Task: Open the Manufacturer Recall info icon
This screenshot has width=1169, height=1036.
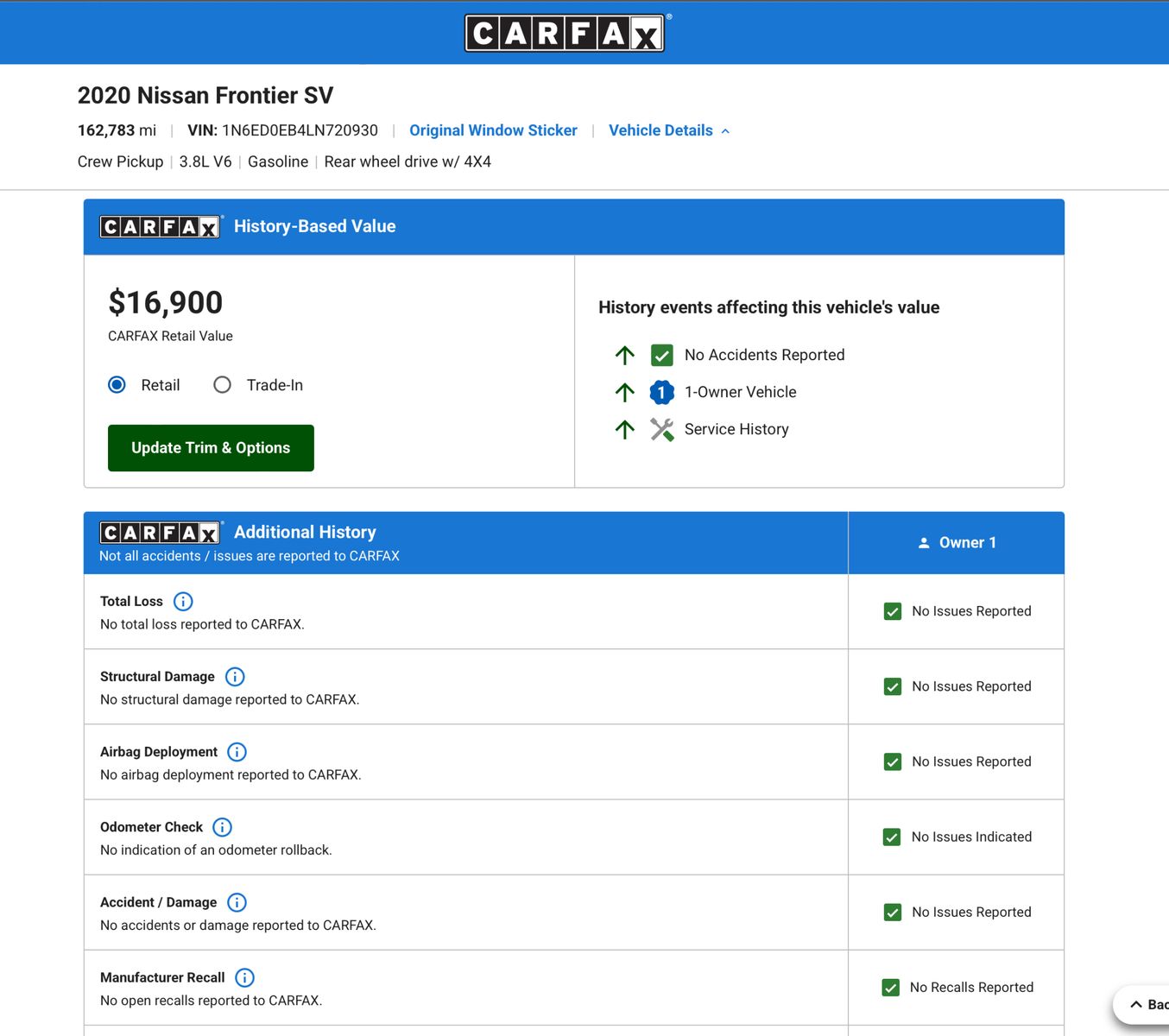Action: 244,977
